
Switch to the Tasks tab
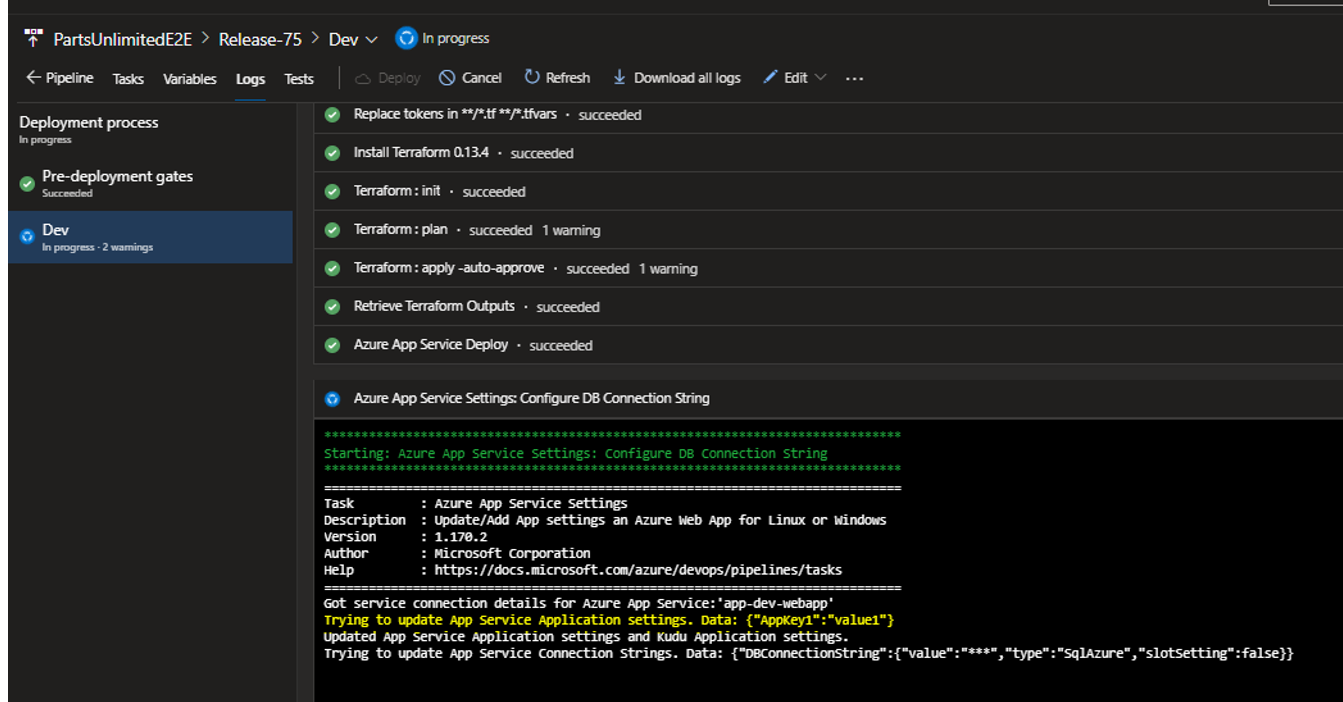[x=128, y=79]
